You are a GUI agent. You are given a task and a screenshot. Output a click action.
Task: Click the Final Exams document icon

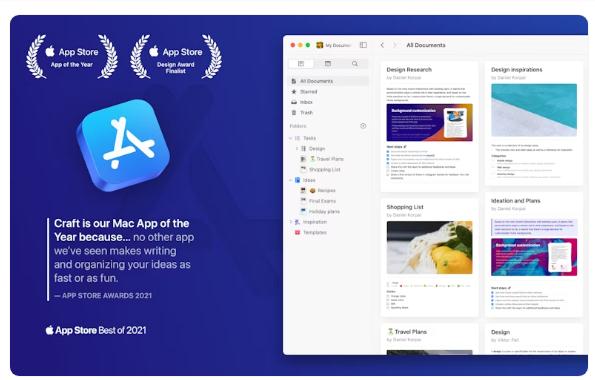click(303, 201)
